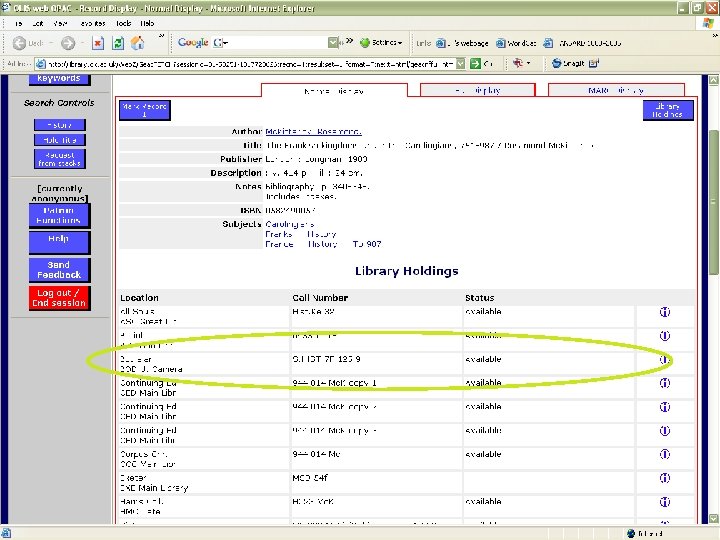Show info for the Continuing Ed copy 2 holding
The width and height of the screenshot is (720, 540).
coord(664,407)
